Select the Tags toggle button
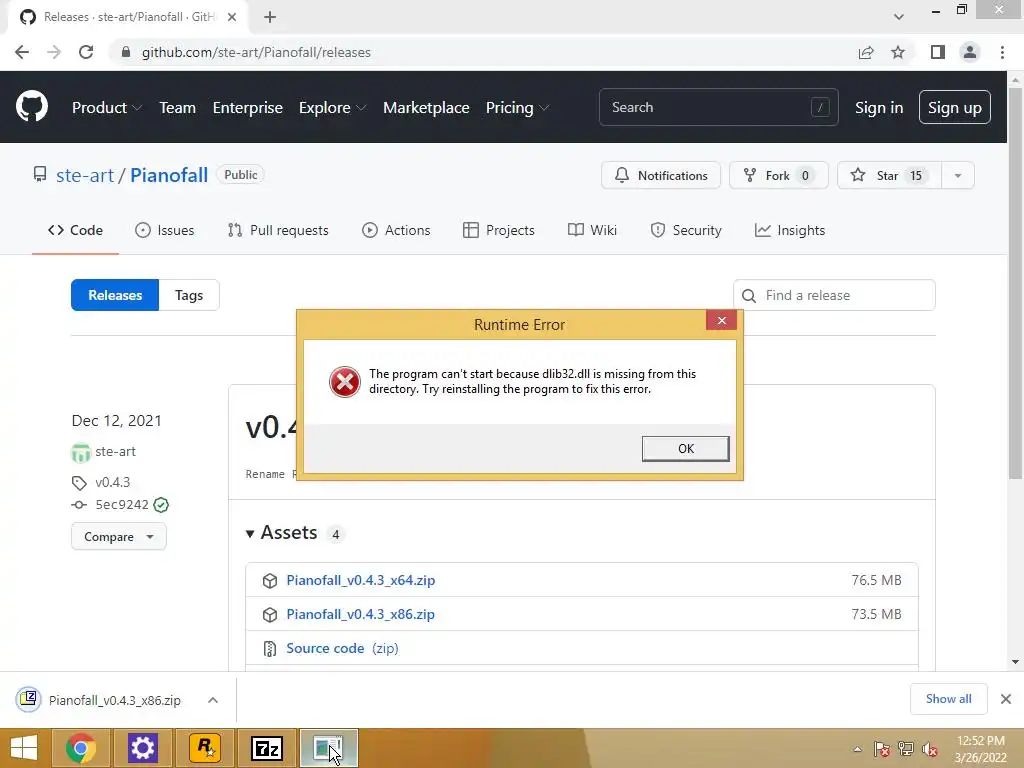The height and width of the screenshot is (768, 1024). click(189, 295)
